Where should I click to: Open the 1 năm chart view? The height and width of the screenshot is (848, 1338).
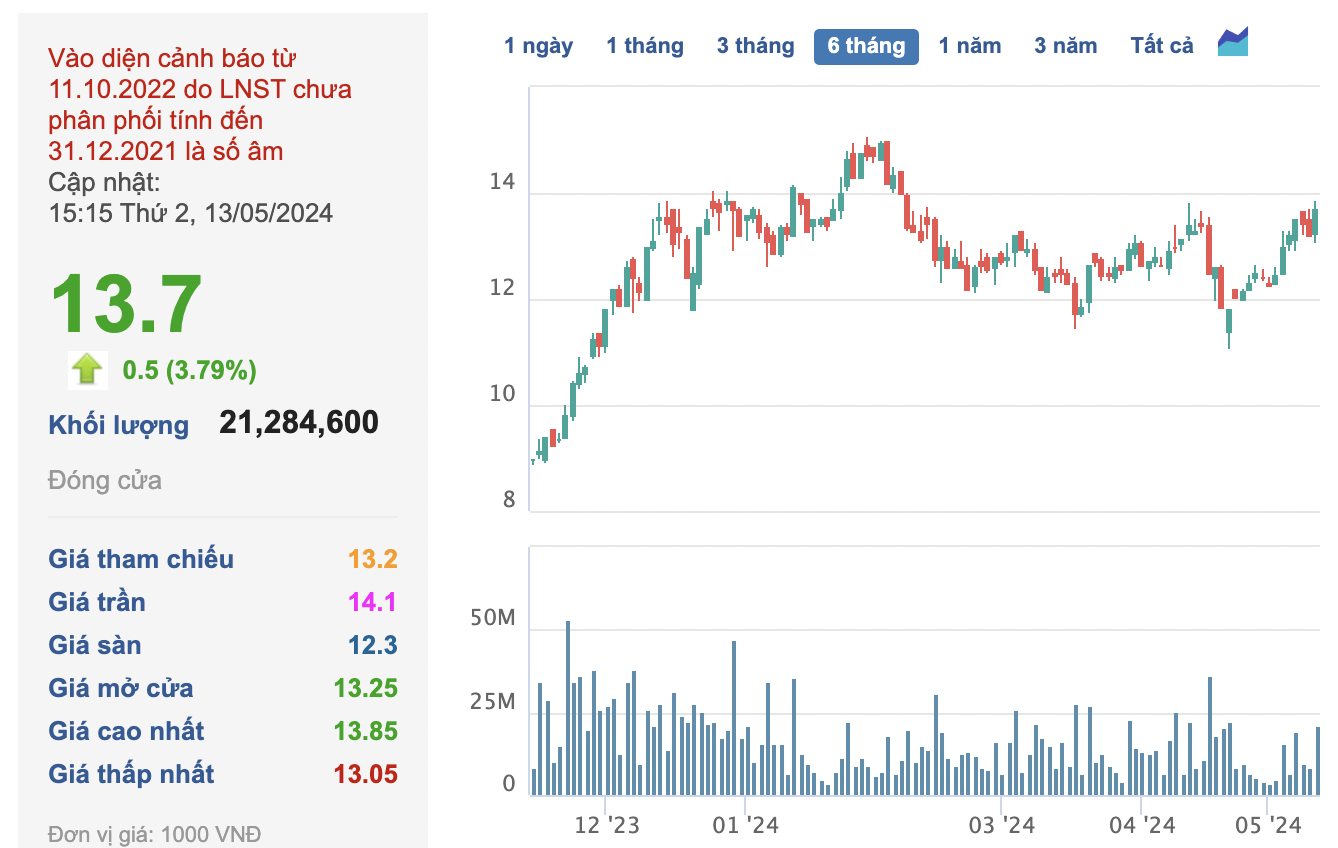pyautogui.click(x=969, y=46)
